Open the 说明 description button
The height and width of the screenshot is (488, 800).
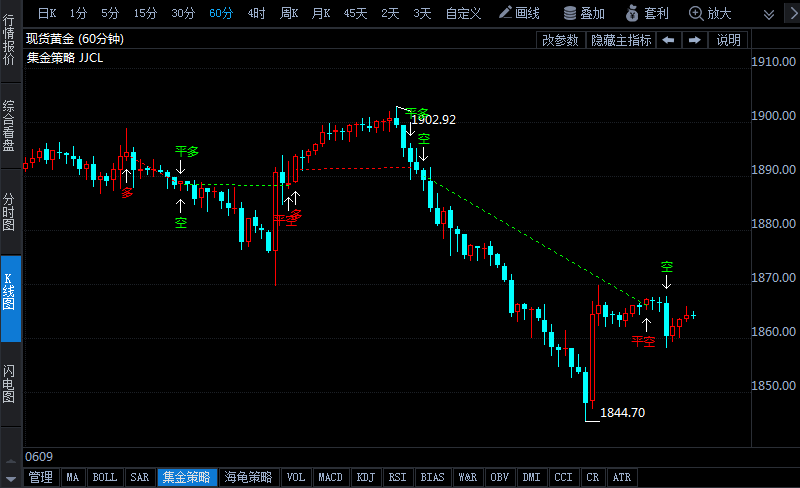coord(728,40)
